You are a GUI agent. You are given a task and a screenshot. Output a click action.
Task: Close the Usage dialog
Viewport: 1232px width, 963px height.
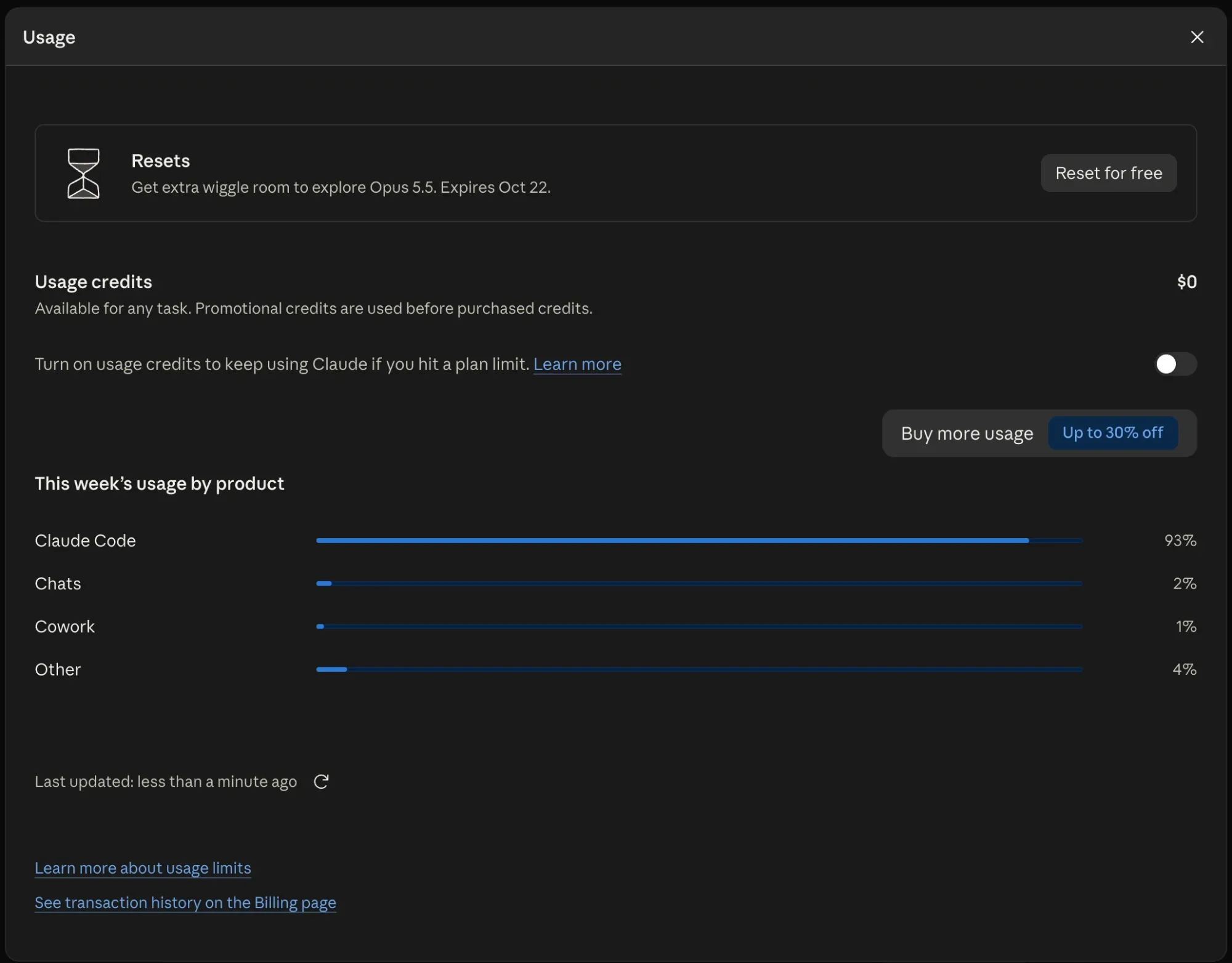1197,37
